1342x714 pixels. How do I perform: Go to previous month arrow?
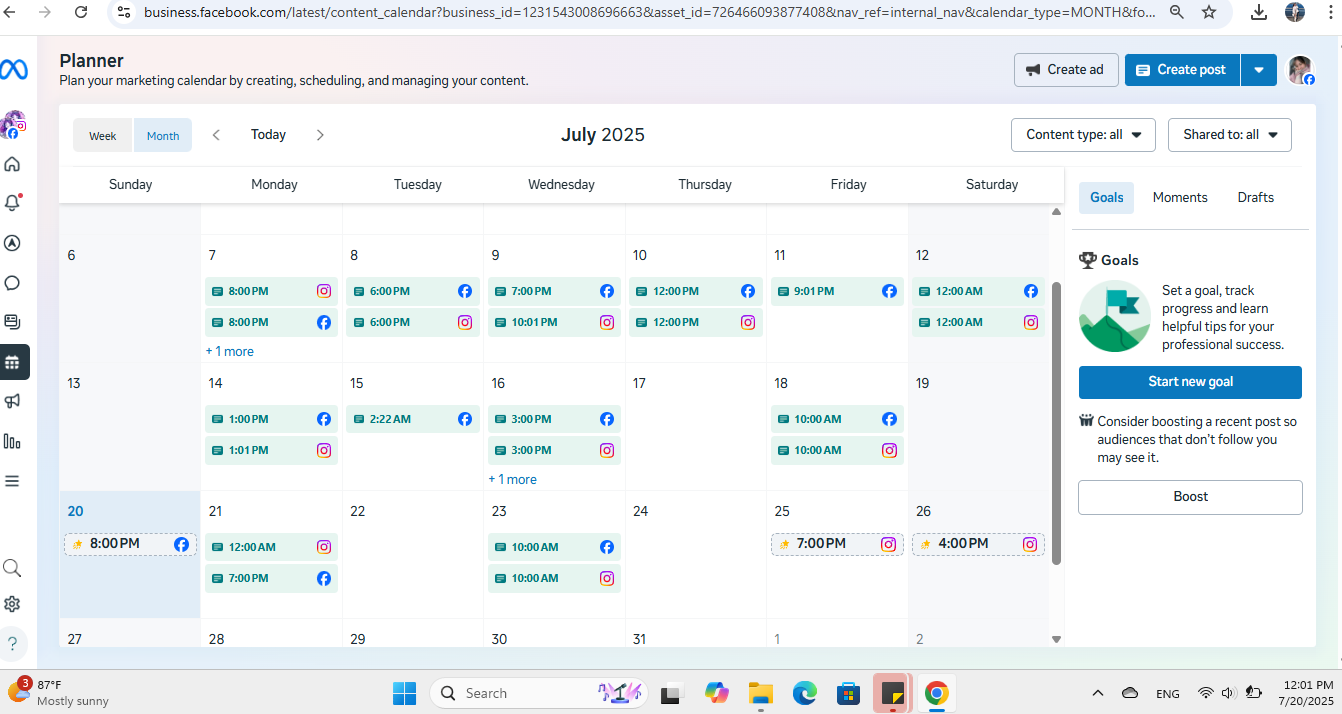216,135
